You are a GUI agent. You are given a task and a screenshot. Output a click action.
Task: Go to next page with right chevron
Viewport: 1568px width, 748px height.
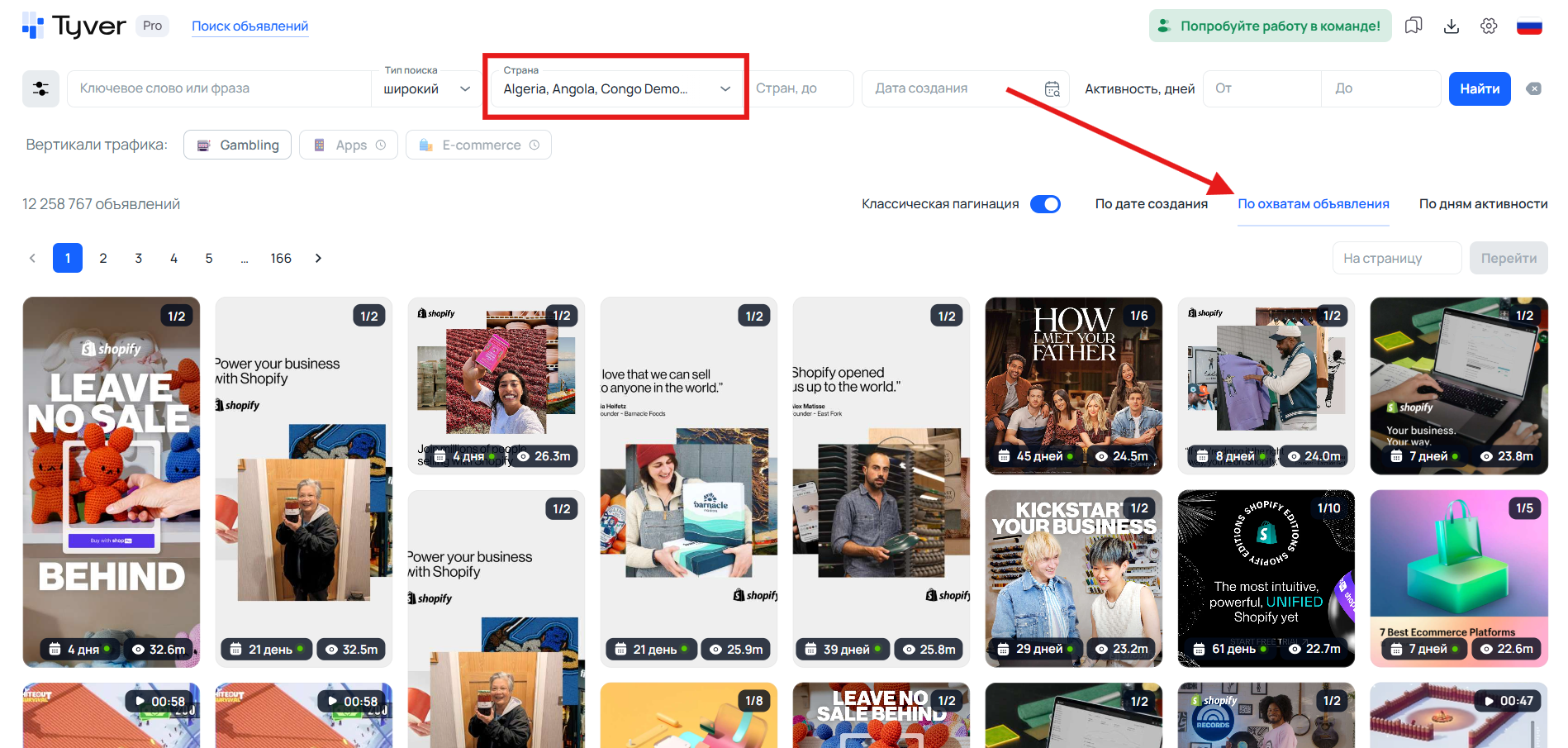(318, 258)
